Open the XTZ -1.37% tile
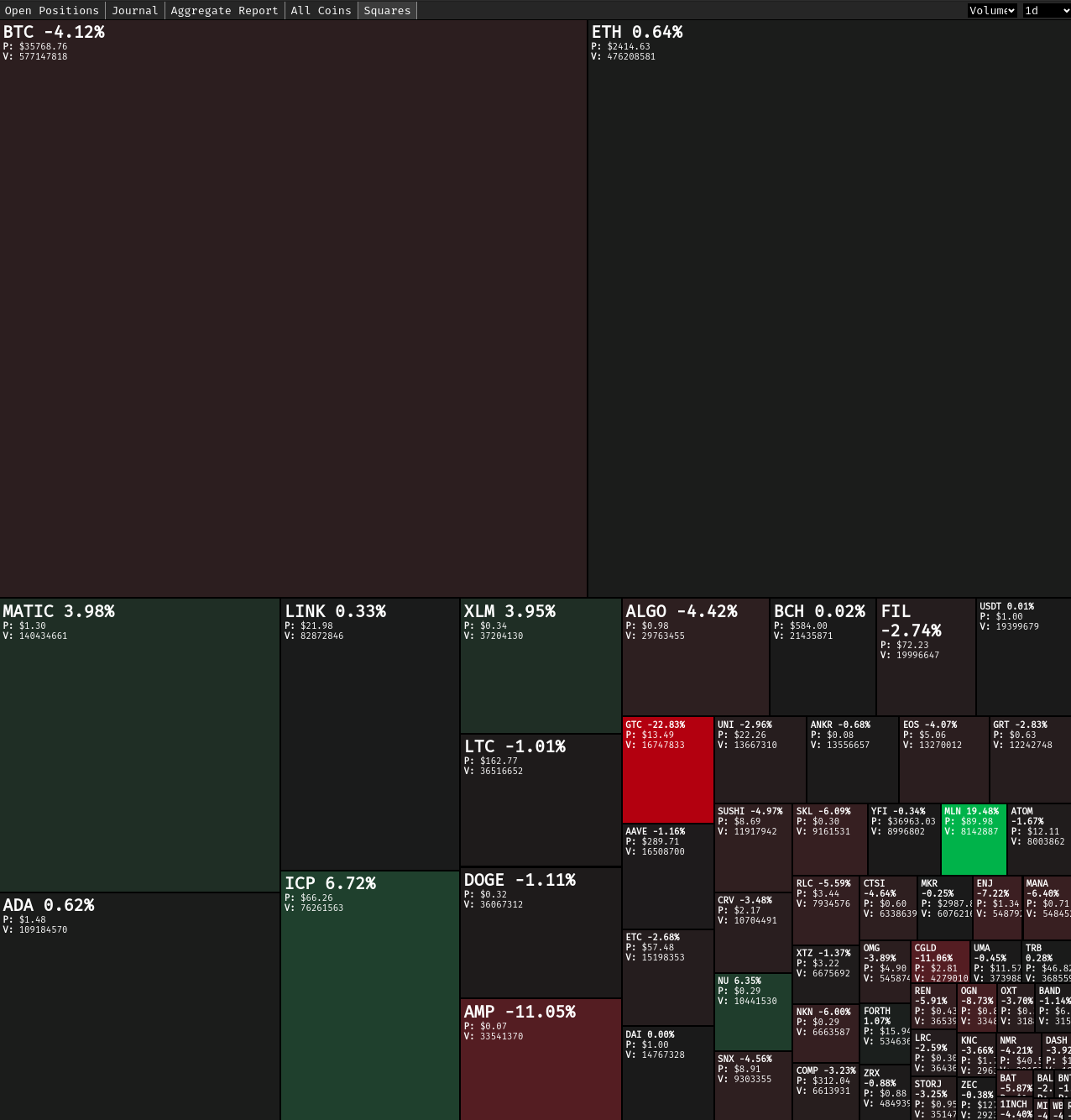The height and width of the screenshot is (1120, 1071). [x=826, y=975]
